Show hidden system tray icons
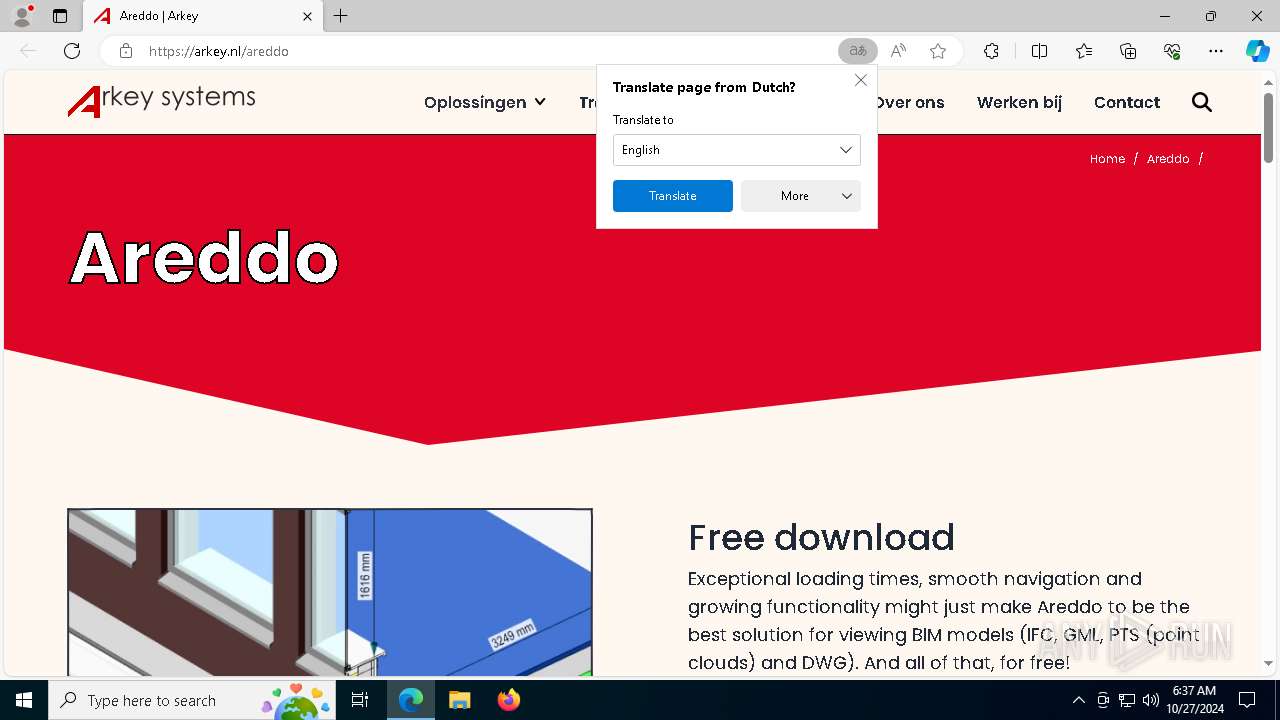Image resolution: width=1280 pixels, height=720 pixels. 1078,700
